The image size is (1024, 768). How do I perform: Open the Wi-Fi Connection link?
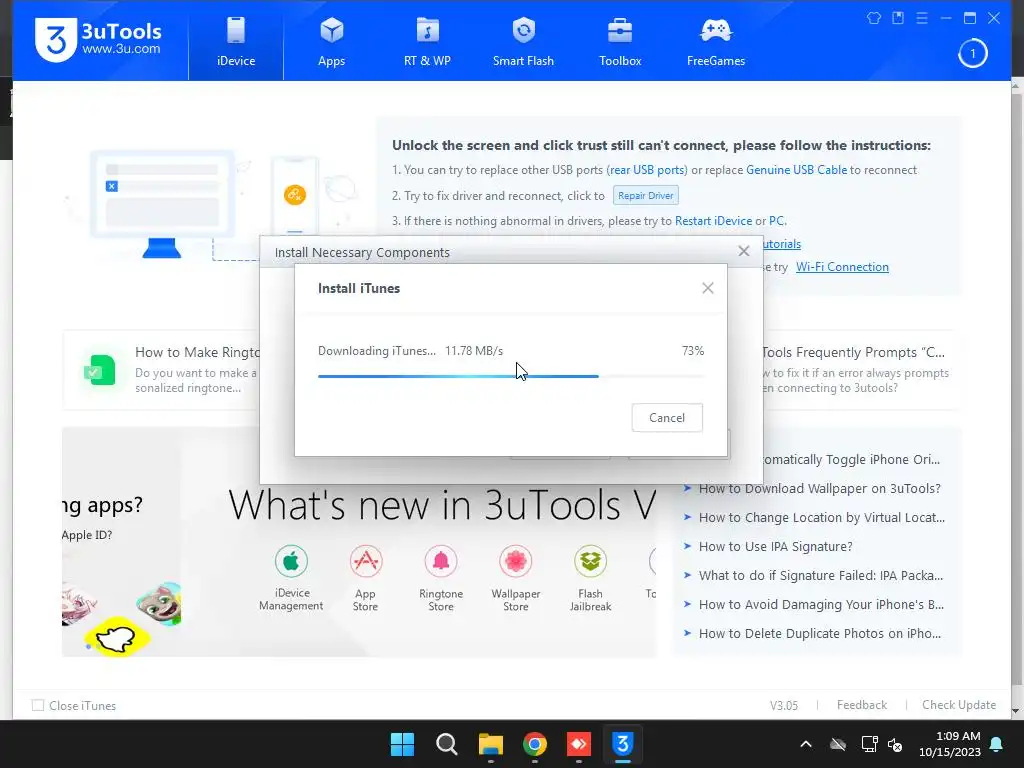point(842,266)
